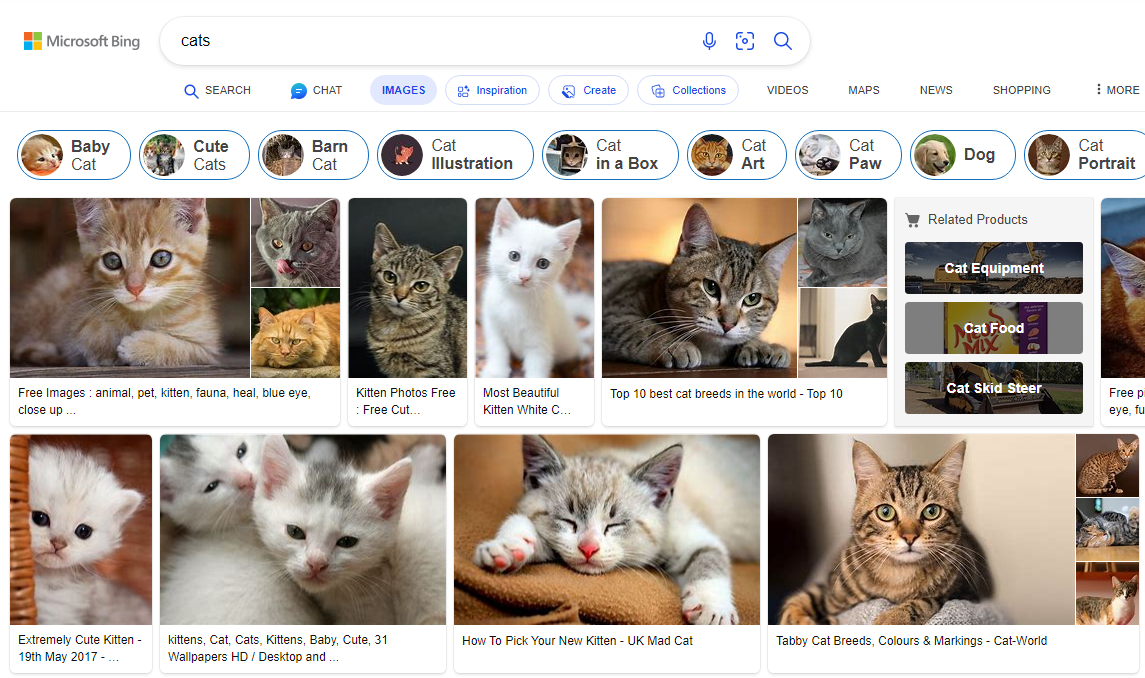Open visual search with the camera icon

coord(745,41)
